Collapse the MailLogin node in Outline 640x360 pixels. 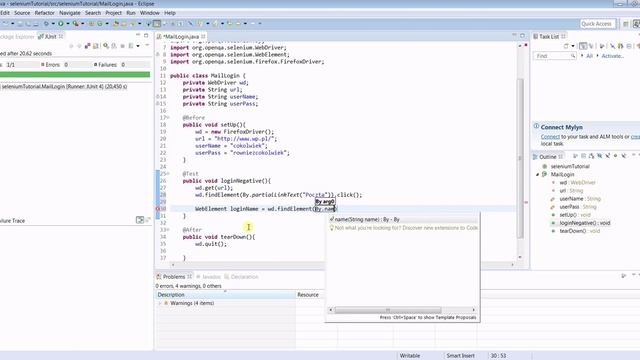click(538, 174)
